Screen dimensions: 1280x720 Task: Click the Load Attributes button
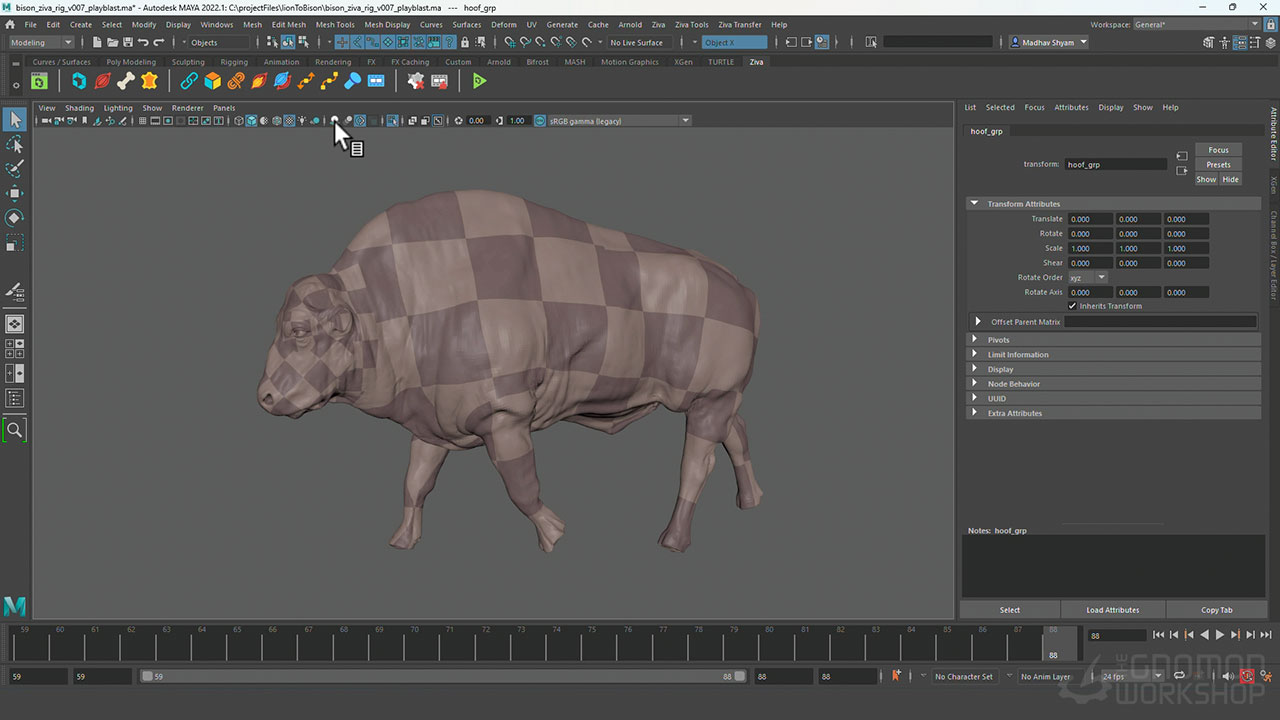point(1113,610)
